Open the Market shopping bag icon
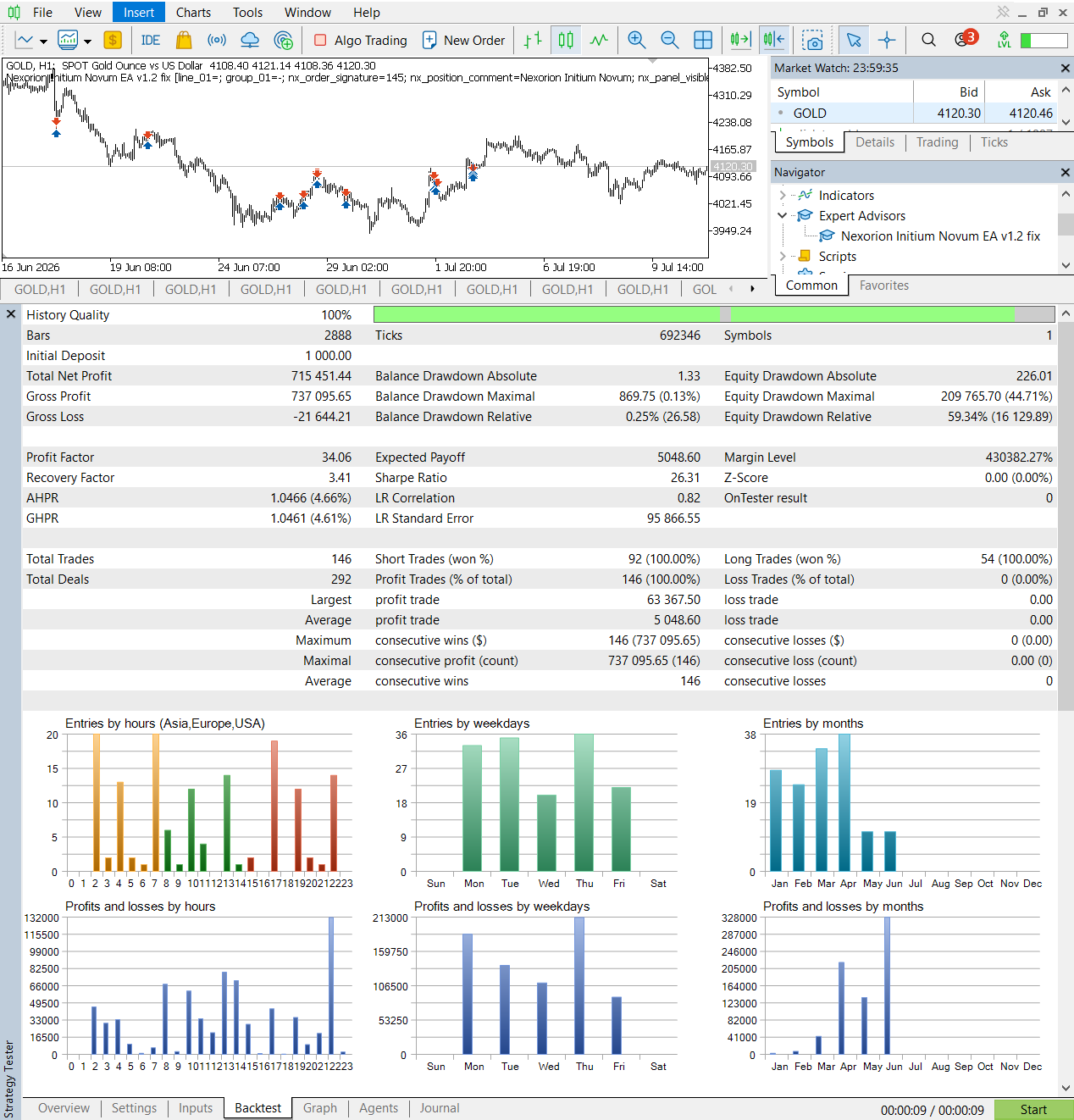Viewport: 1074px width, 1120px height. tap(184, 40)
